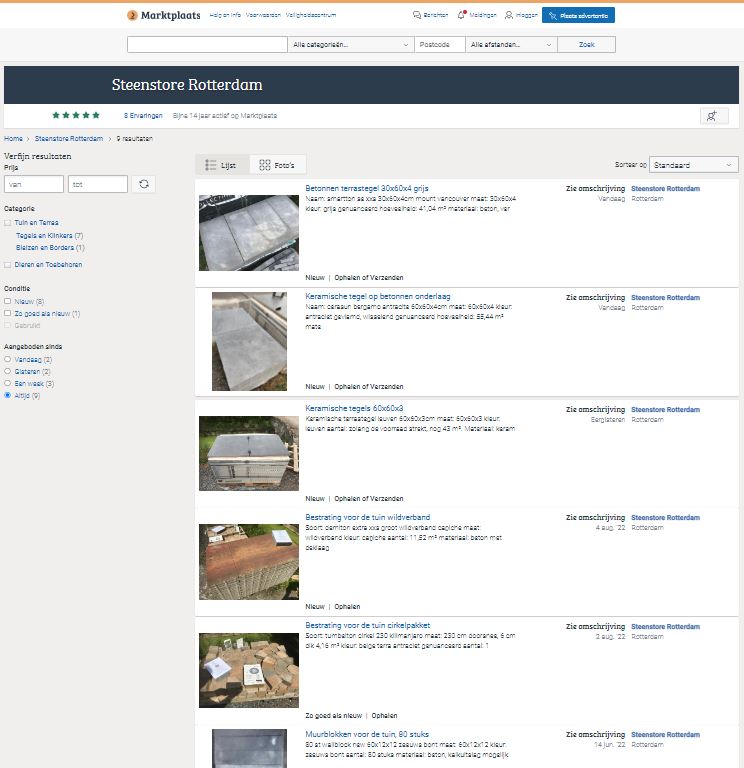
Task: Click seller name beside Betonnen terrastegel listing
Action: tap(665, 189)
